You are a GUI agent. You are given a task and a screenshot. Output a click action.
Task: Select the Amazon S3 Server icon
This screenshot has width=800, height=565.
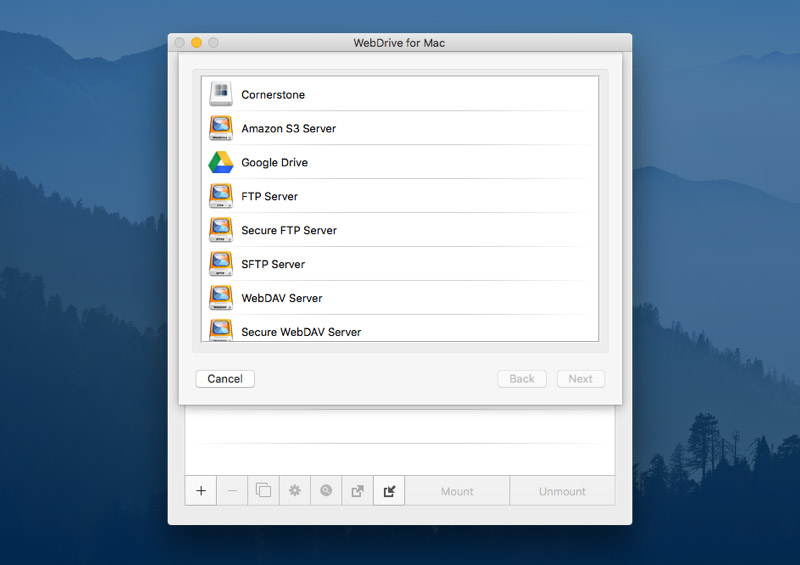click(220, 128)
